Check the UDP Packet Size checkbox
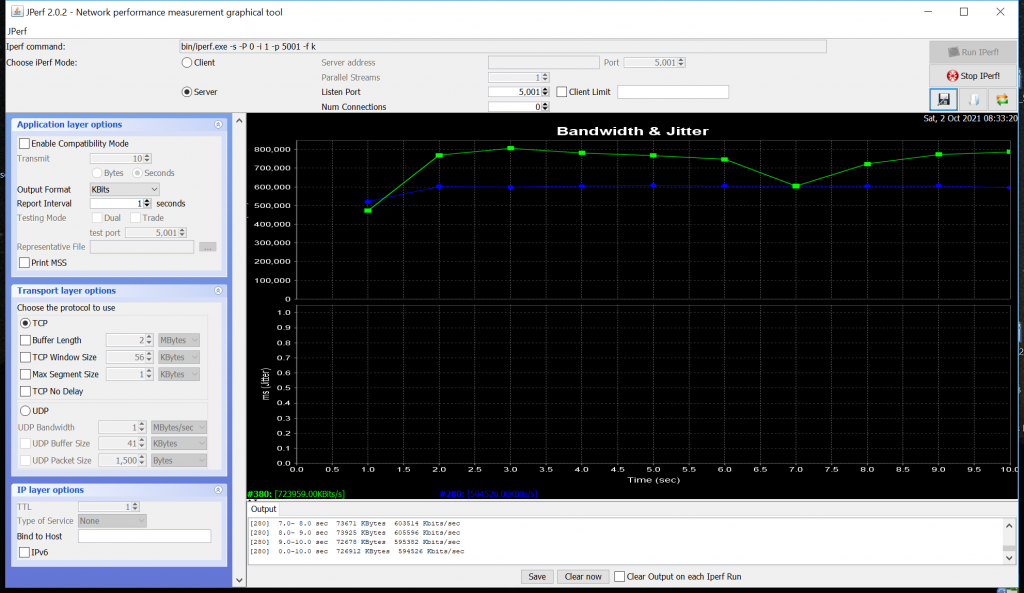The image size is (1024, 593). [x=25, y=460]
